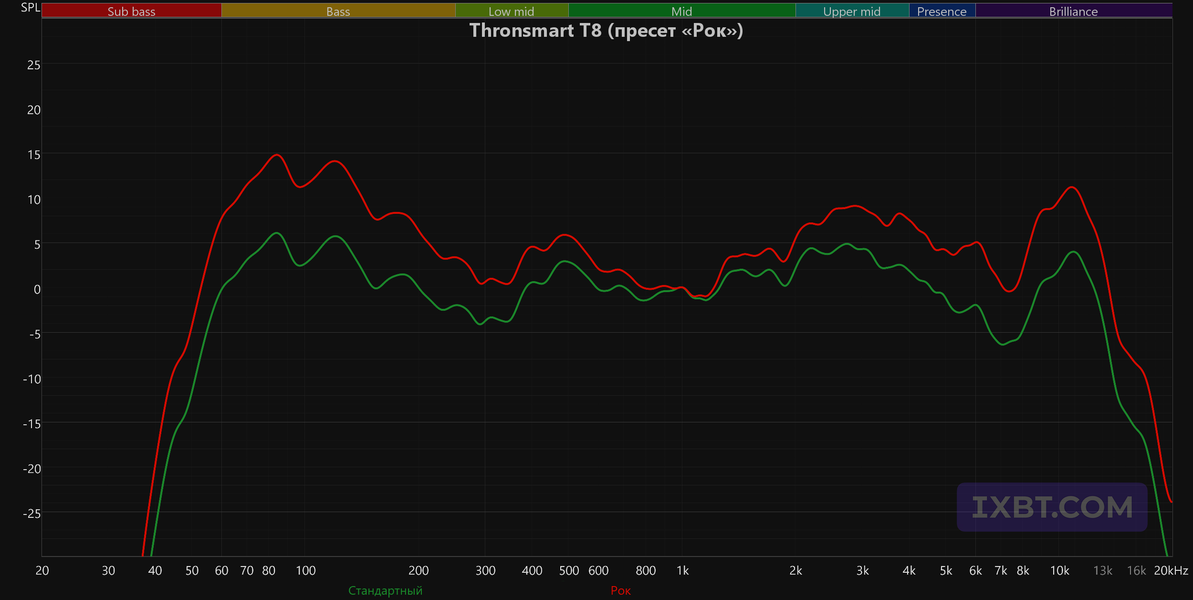Click the Brilliance band label
The image size is (1193, 600).
[x=1073, y=11]
